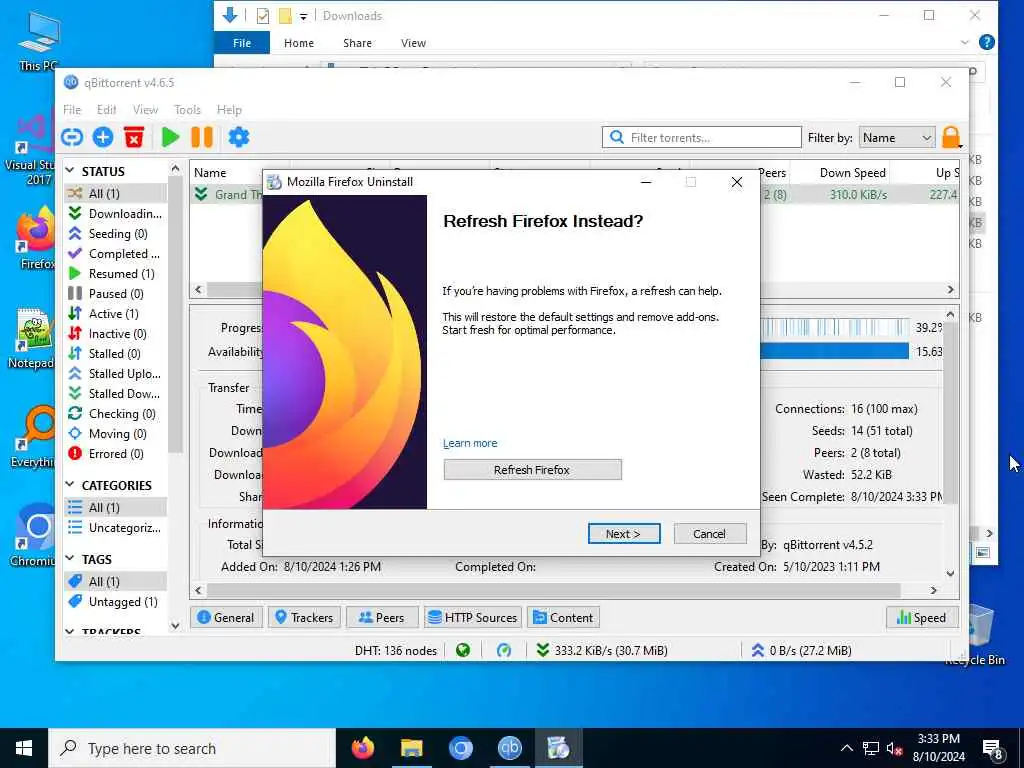
Task: Select Uncategorized in Categories list
Action: (x=116, y=528)
